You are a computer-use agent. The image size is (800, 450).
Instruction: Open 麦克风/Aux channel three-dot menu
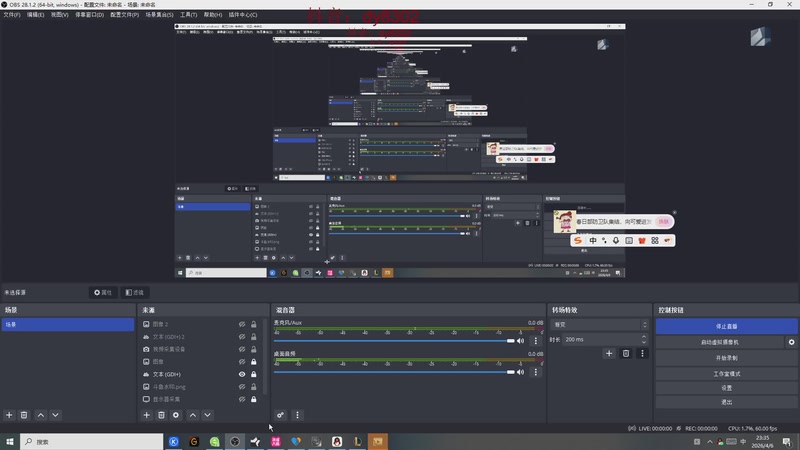[536, 341]
